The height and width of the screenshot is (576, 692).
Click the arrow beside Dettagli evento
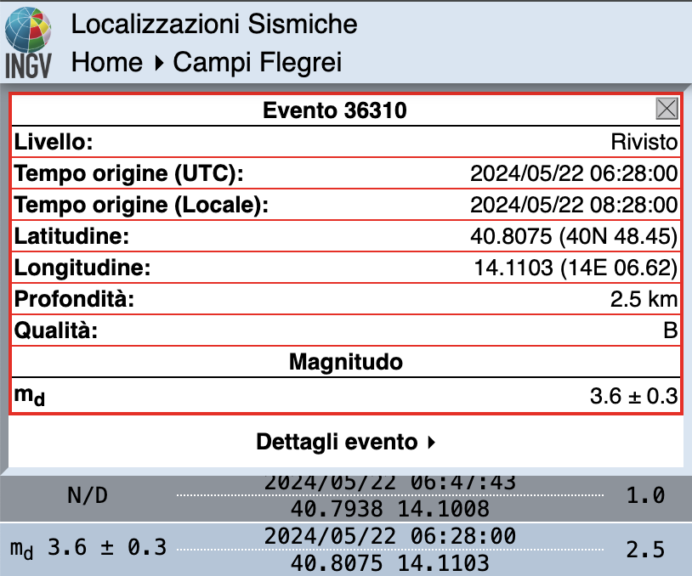[431, 441]
